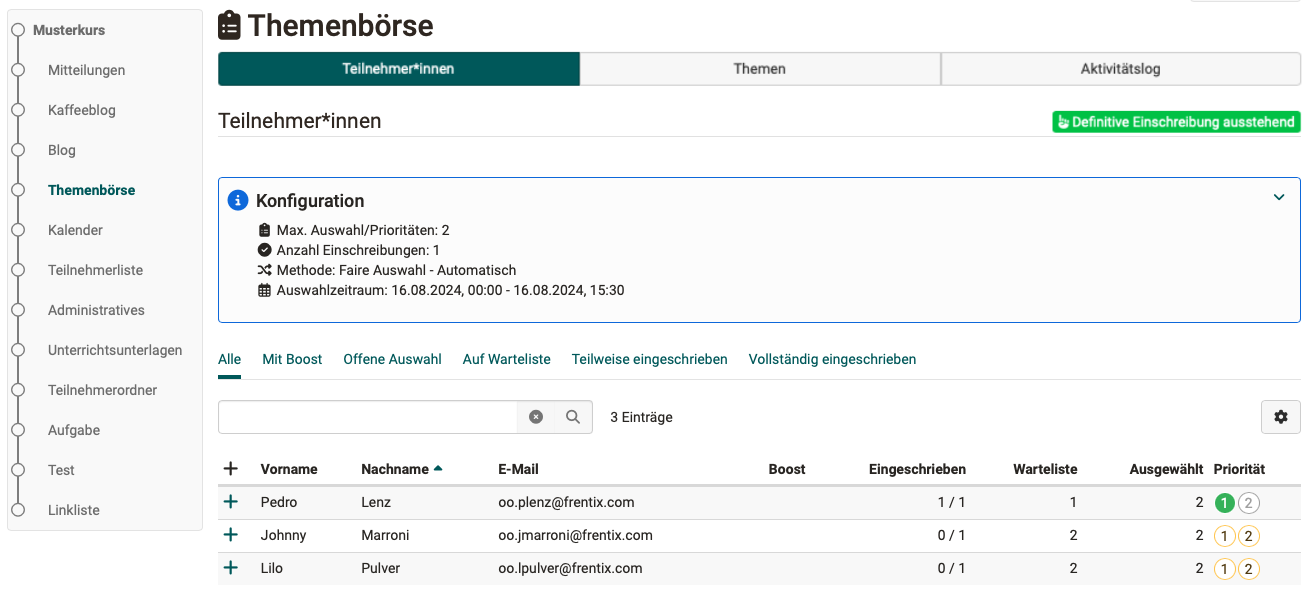Open the table settings gear icon
Viewport: 1314px width, 600px height.
(x=1281, y=416)
